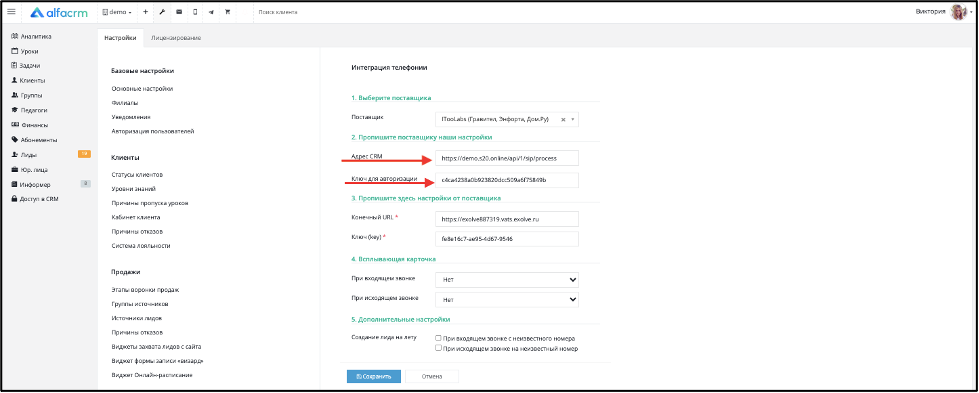Open the При входящем звонке dropdown
The image size is (979, 393).
506,280
